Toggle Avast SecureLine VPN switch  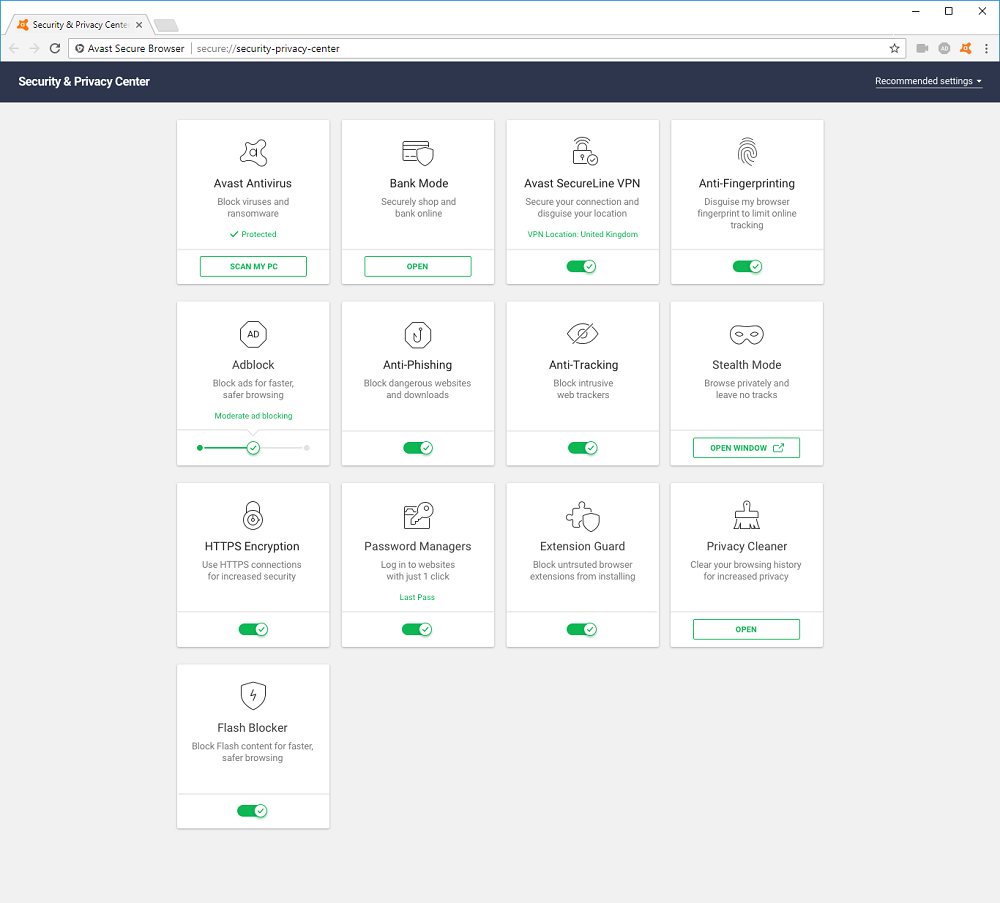(x=581, y=267)
